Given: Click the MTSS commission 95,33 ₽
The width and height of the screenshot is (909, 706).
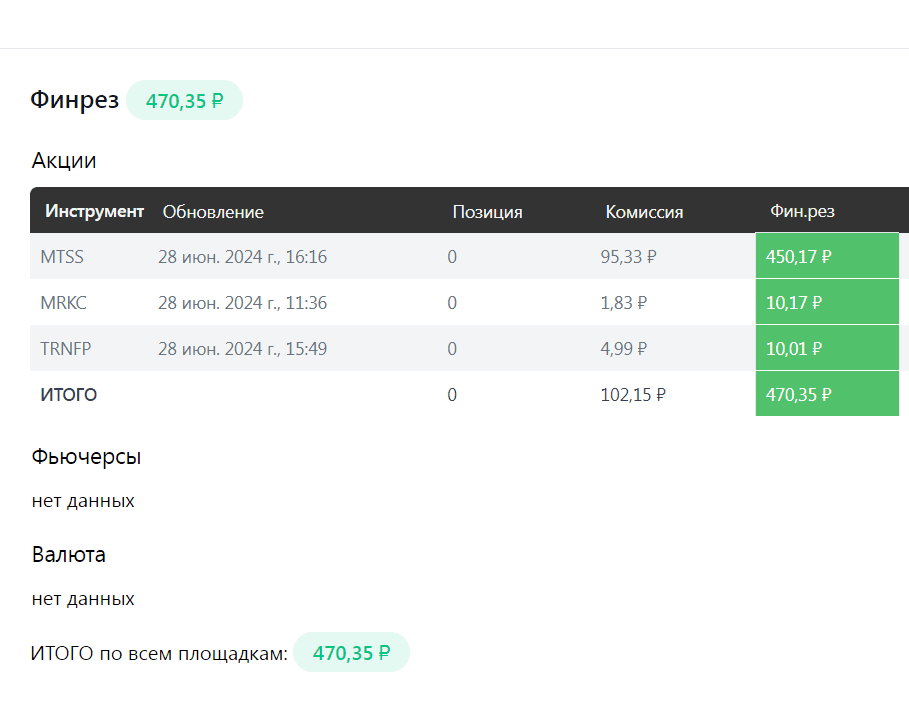Looking at the screenshot, I should 628,256.
